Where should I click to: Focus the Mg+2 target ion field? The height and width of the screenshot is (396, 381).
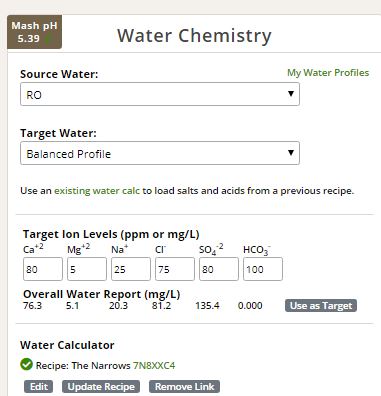point(87,269)
